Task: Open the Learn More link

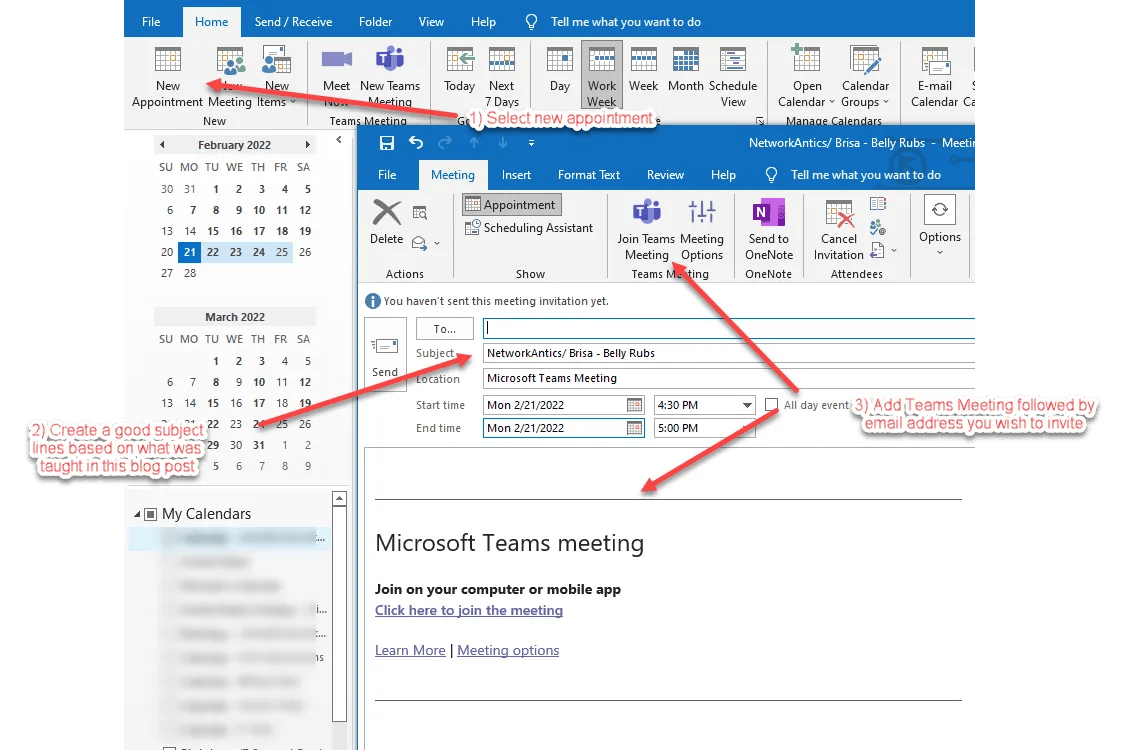Action: tap(410, 651)
